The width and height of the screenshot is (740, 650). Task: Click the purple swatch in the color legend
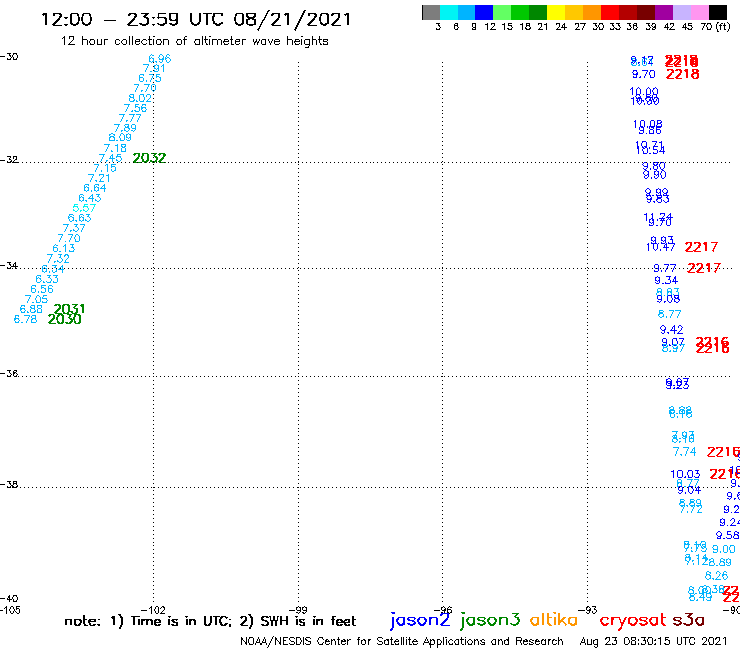point(664,12)
